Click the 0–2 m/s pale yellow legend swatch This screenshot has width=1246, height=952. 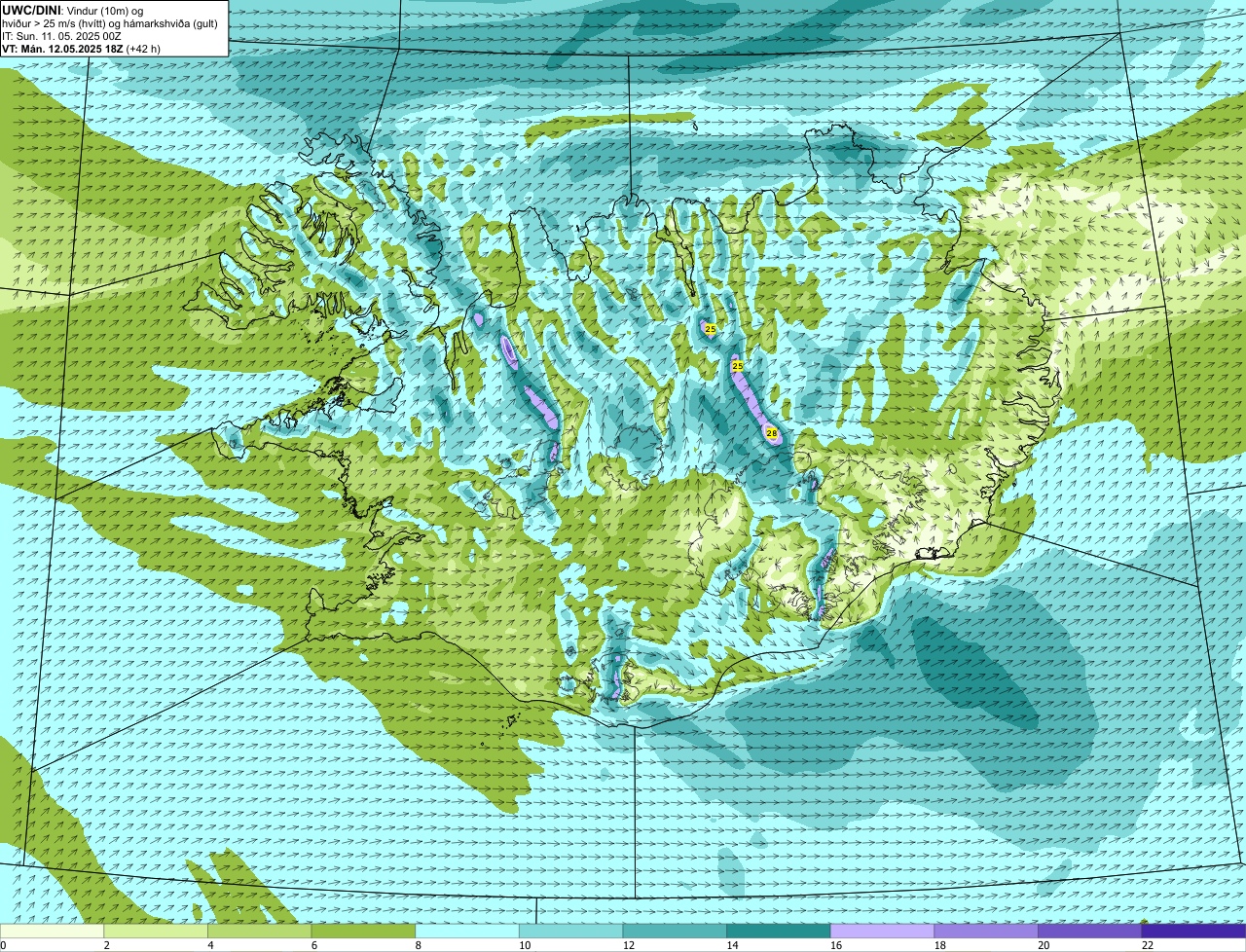[52, 931]
